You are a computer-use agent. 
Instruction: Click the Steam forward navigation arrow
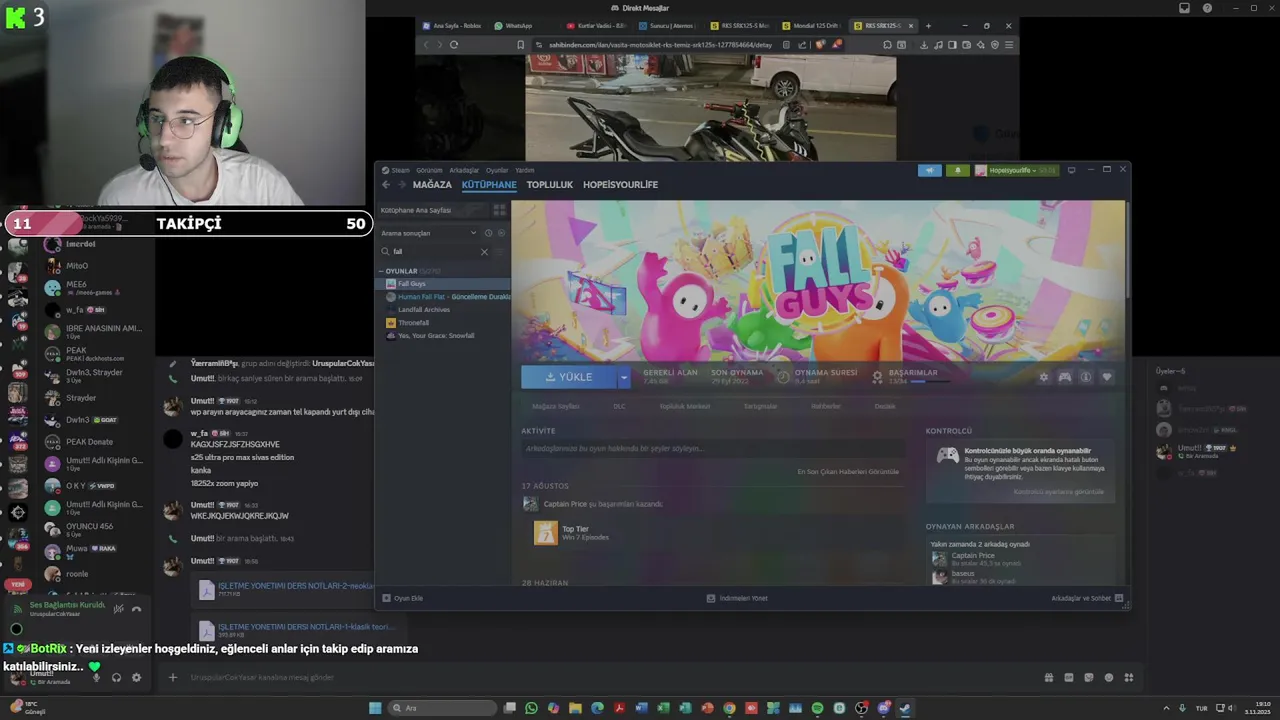tap(401, 185)
